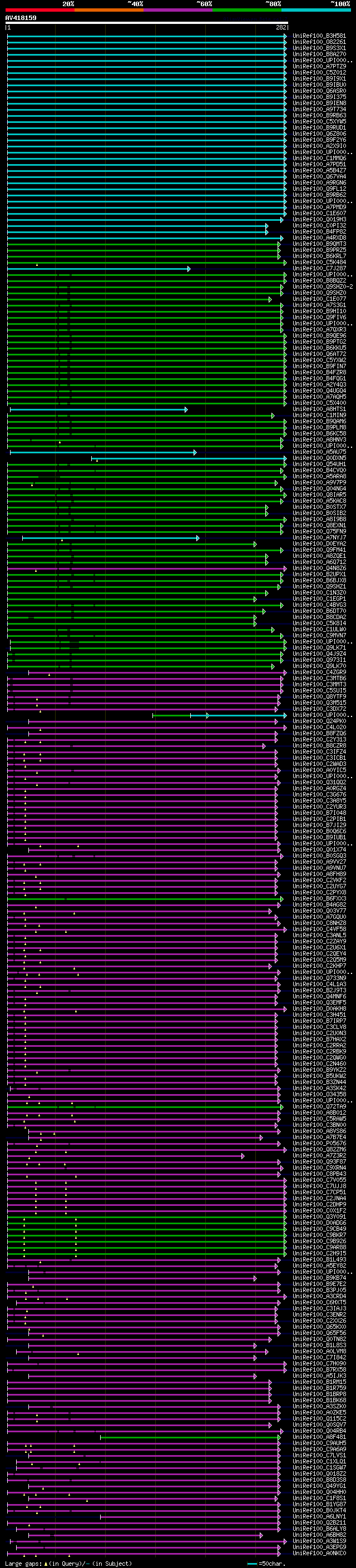Select label UniRef100_C5XYW5
This screenshot has height=1568, width=356.
[x=319, y=121]
